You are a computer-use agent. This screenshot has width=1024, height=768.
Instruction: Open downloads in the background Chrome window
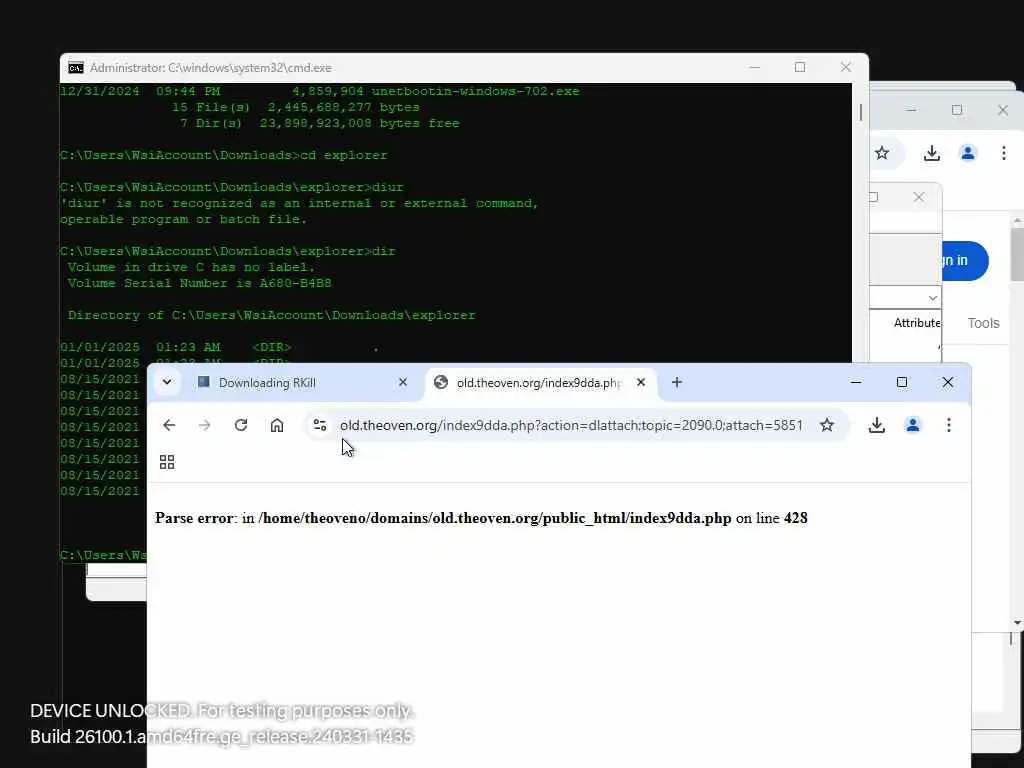(x=932, y=153)
